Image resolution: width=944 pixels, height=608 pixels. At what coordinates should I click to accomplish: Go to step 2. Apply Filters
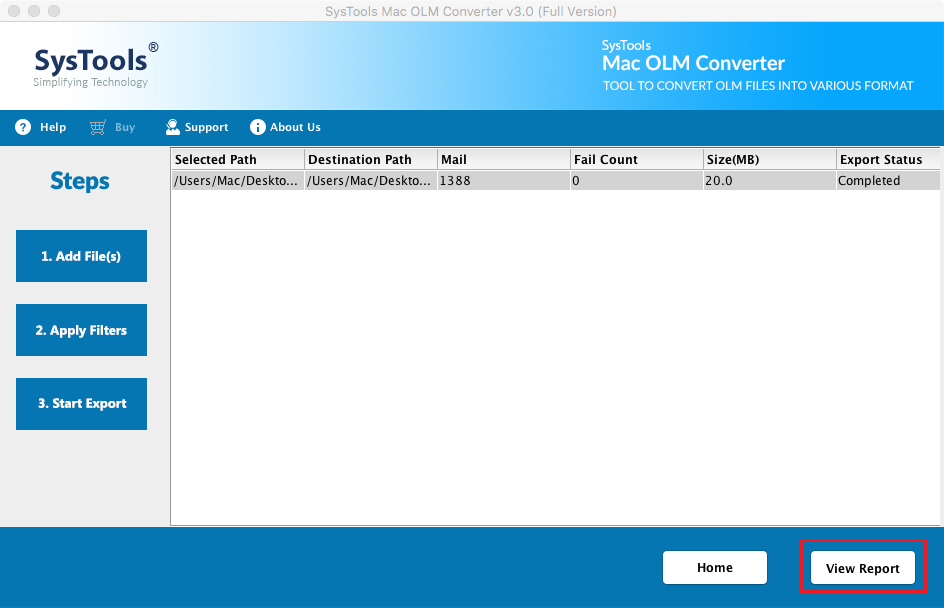(81, 330)
